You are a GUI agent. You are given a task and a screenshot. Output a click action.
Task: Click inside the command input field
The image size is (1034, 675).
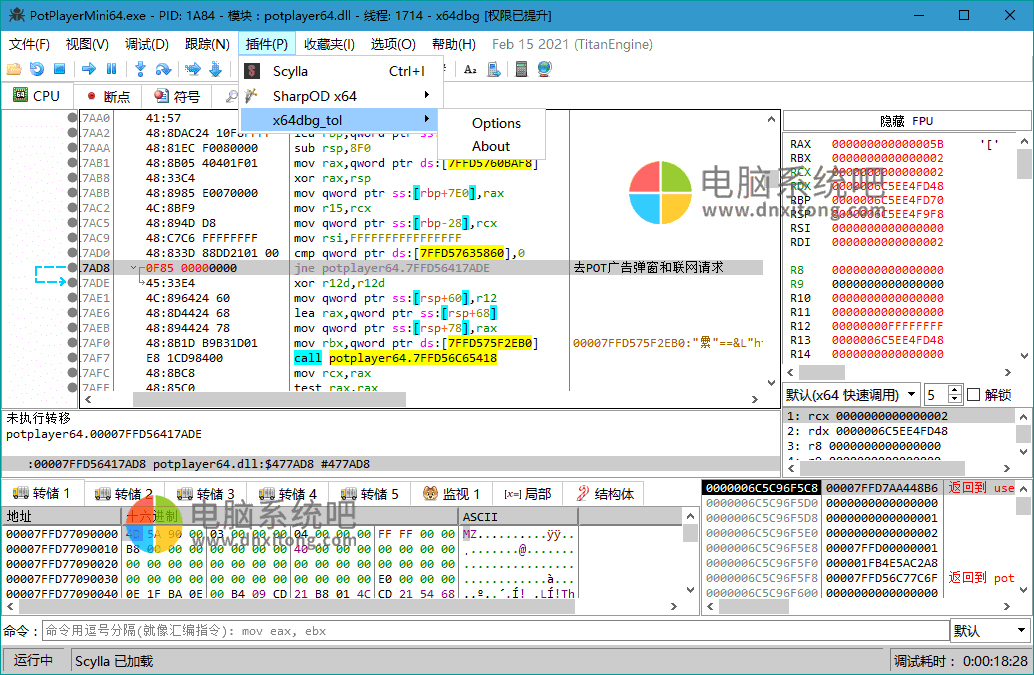tap(495, 631)
